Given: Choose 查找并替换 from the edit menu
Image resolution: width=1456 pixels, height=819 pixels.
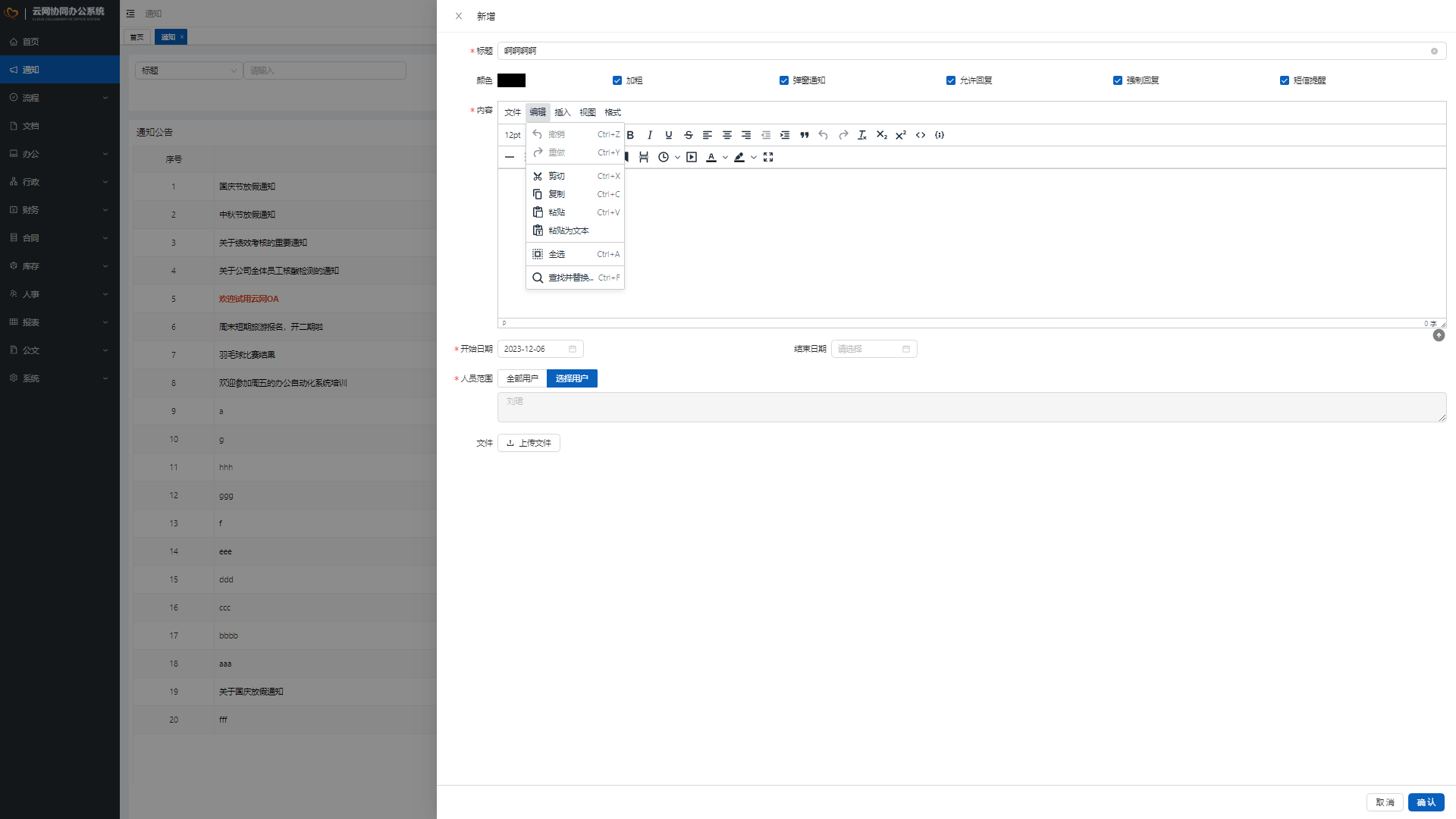Looking at the screenshot, I should click(x=576, y=278).
